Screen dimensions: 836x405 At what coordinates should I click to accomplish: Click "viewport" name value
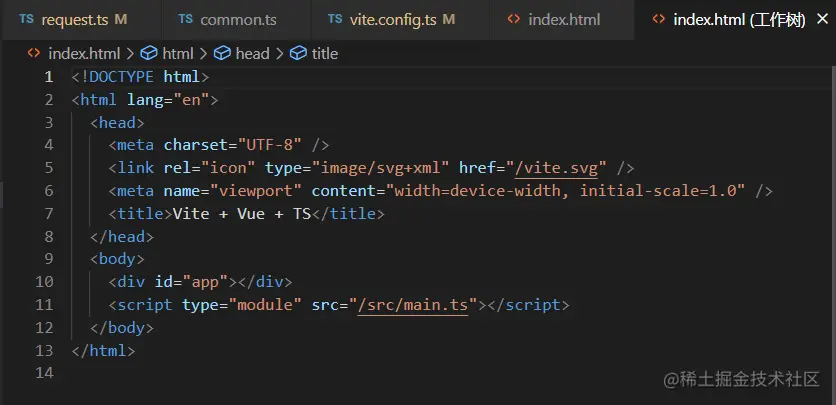(x=256, y=191)
